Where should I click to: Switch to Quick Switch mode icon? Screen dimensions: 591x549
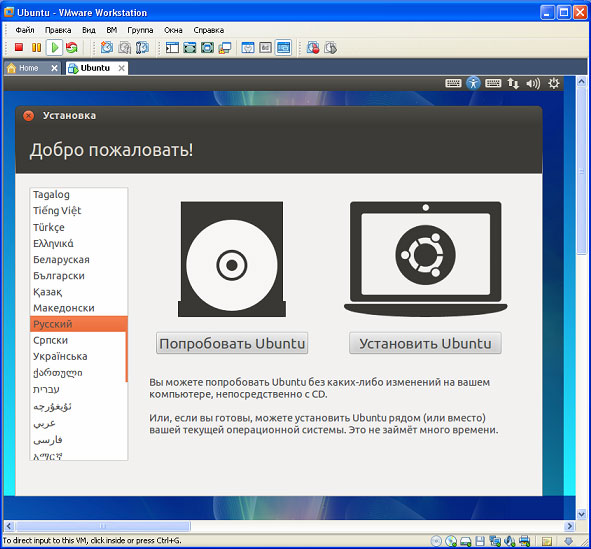point(190,47)
